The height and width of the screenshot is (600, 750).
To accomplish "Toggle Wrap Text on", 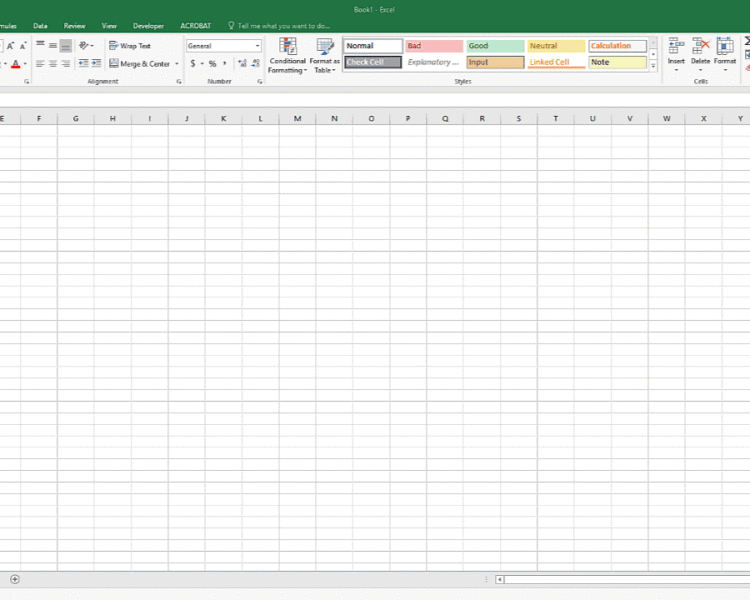I will [130, 46].
